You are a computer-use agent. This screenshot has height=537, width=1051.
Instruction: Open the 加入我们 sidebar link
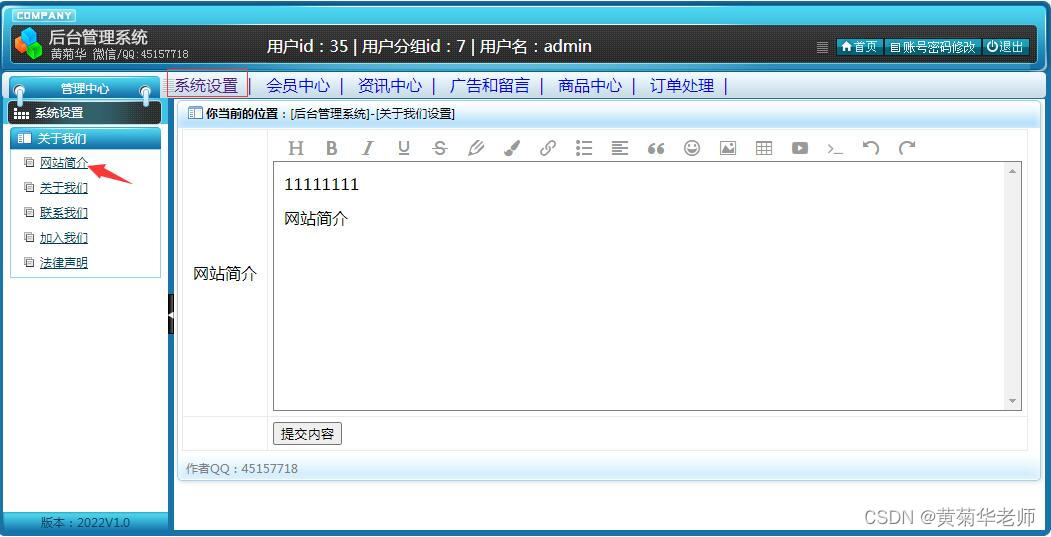[x=64, y=238]
